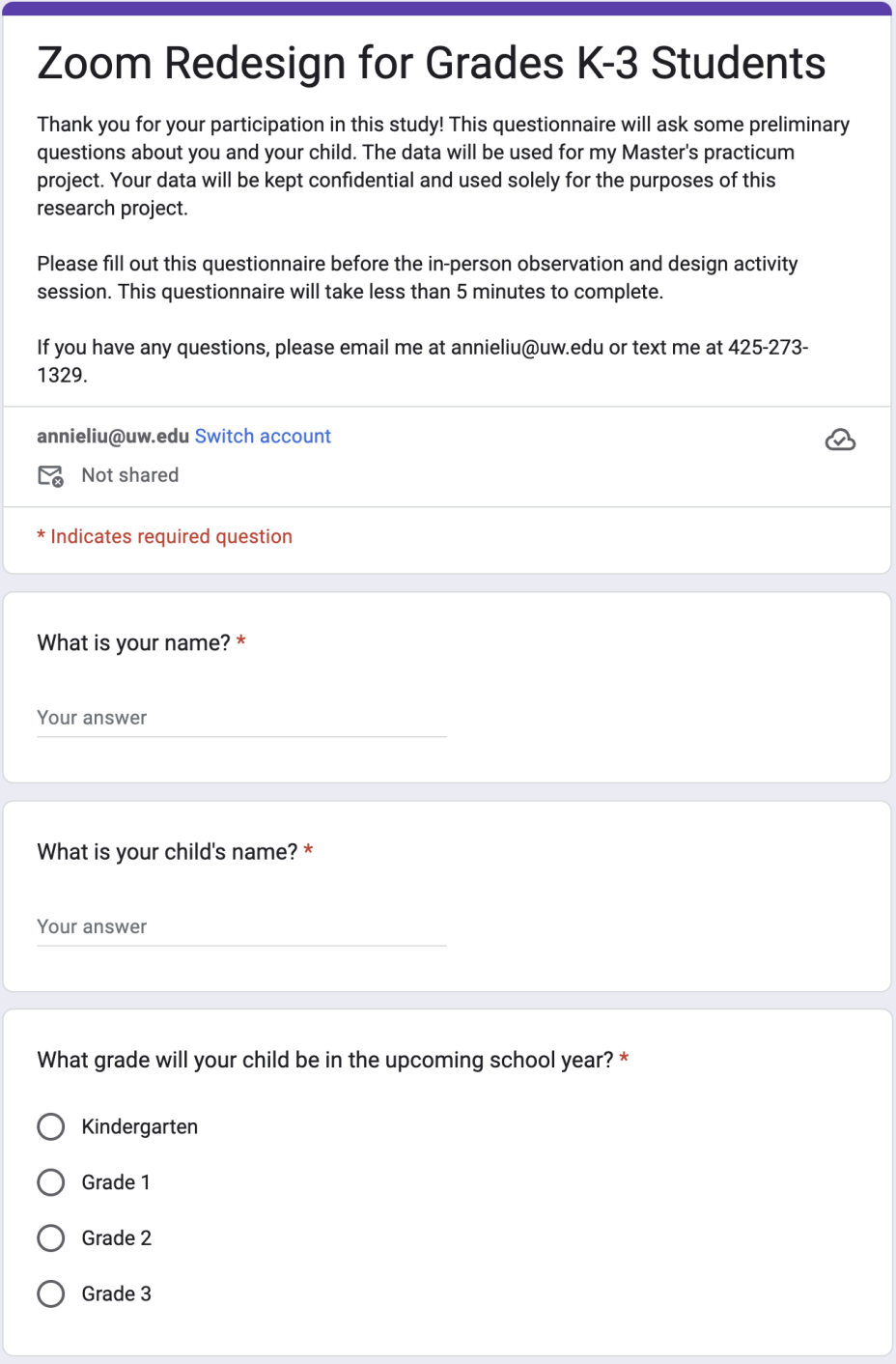Click the "What is your child's name?" label

click(167, 851)
